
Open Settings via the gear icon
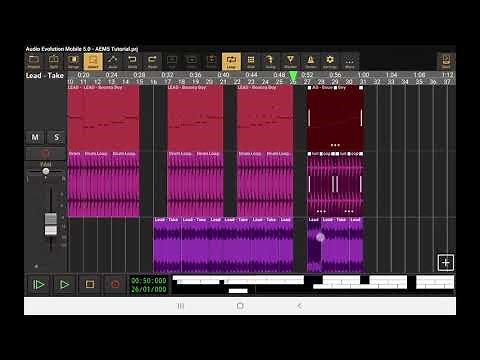coord(330,62)
